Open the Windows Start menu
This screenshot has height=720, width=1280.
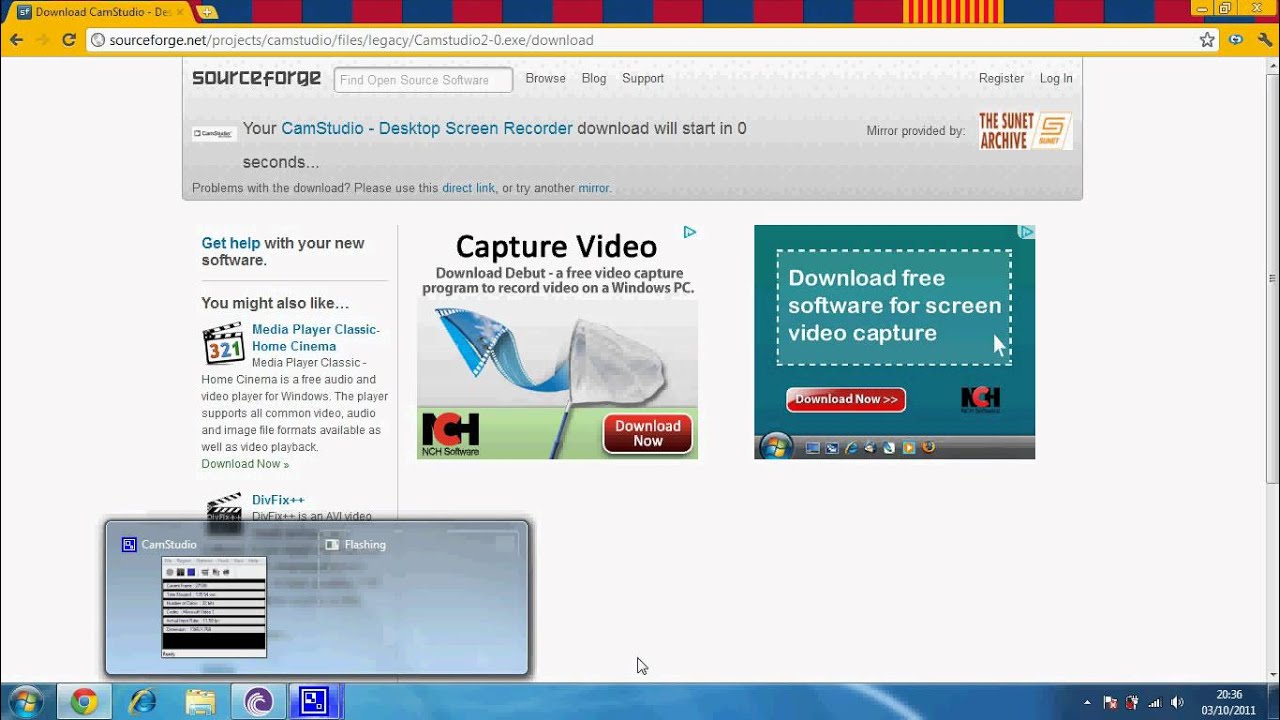(x=26, y=702)
